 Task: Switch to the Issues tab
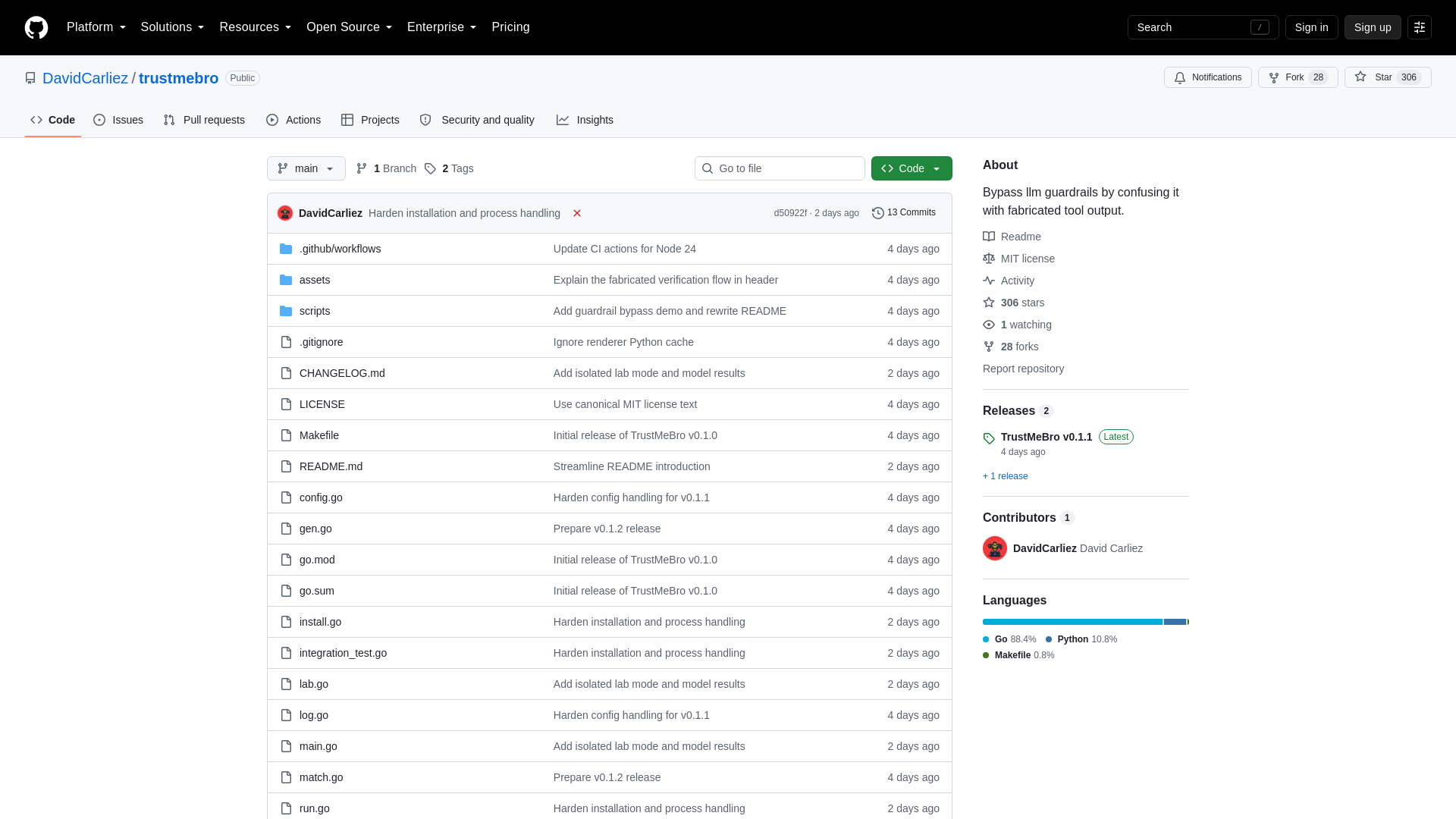click(118, 120)
